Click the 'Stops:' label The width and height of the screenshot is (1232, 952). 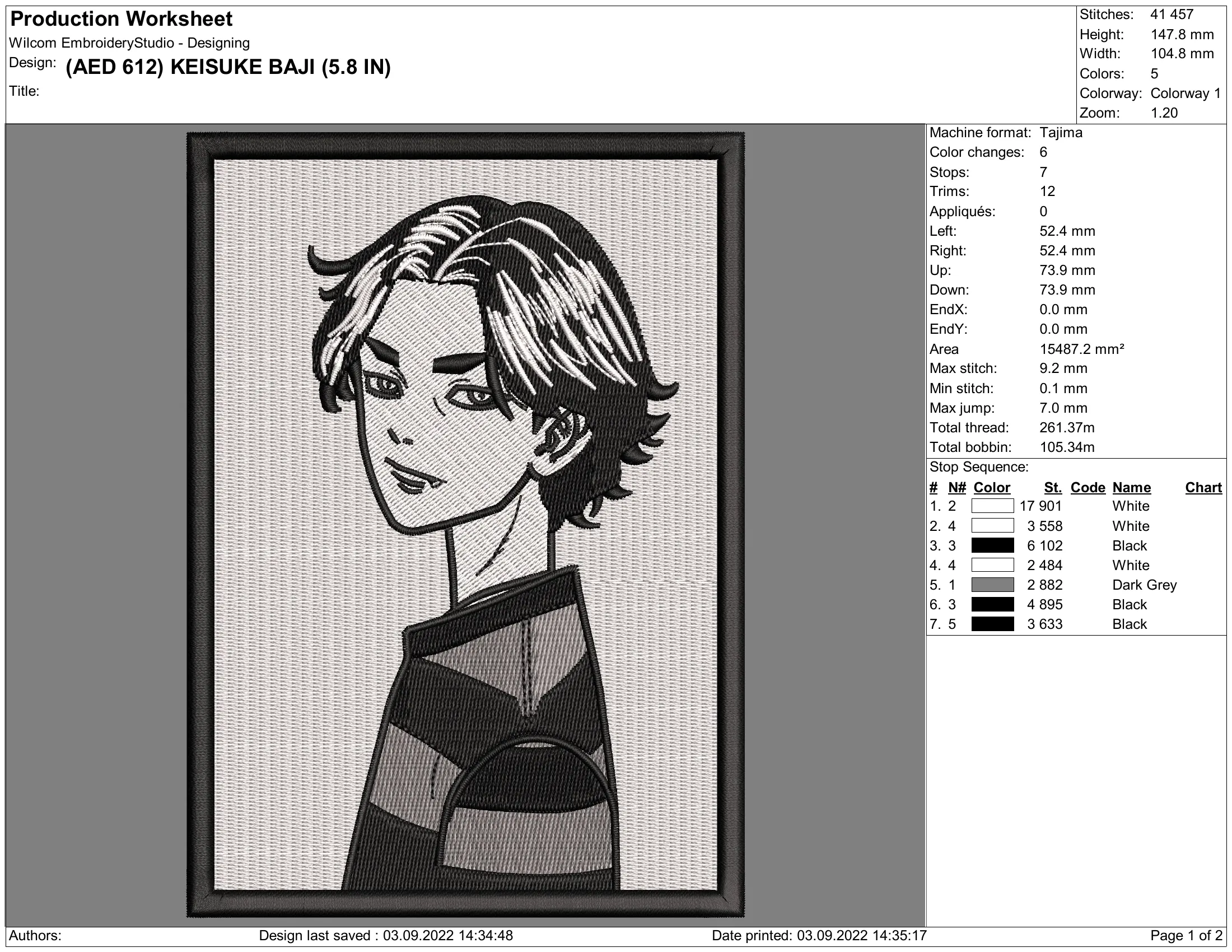[949, 172]
